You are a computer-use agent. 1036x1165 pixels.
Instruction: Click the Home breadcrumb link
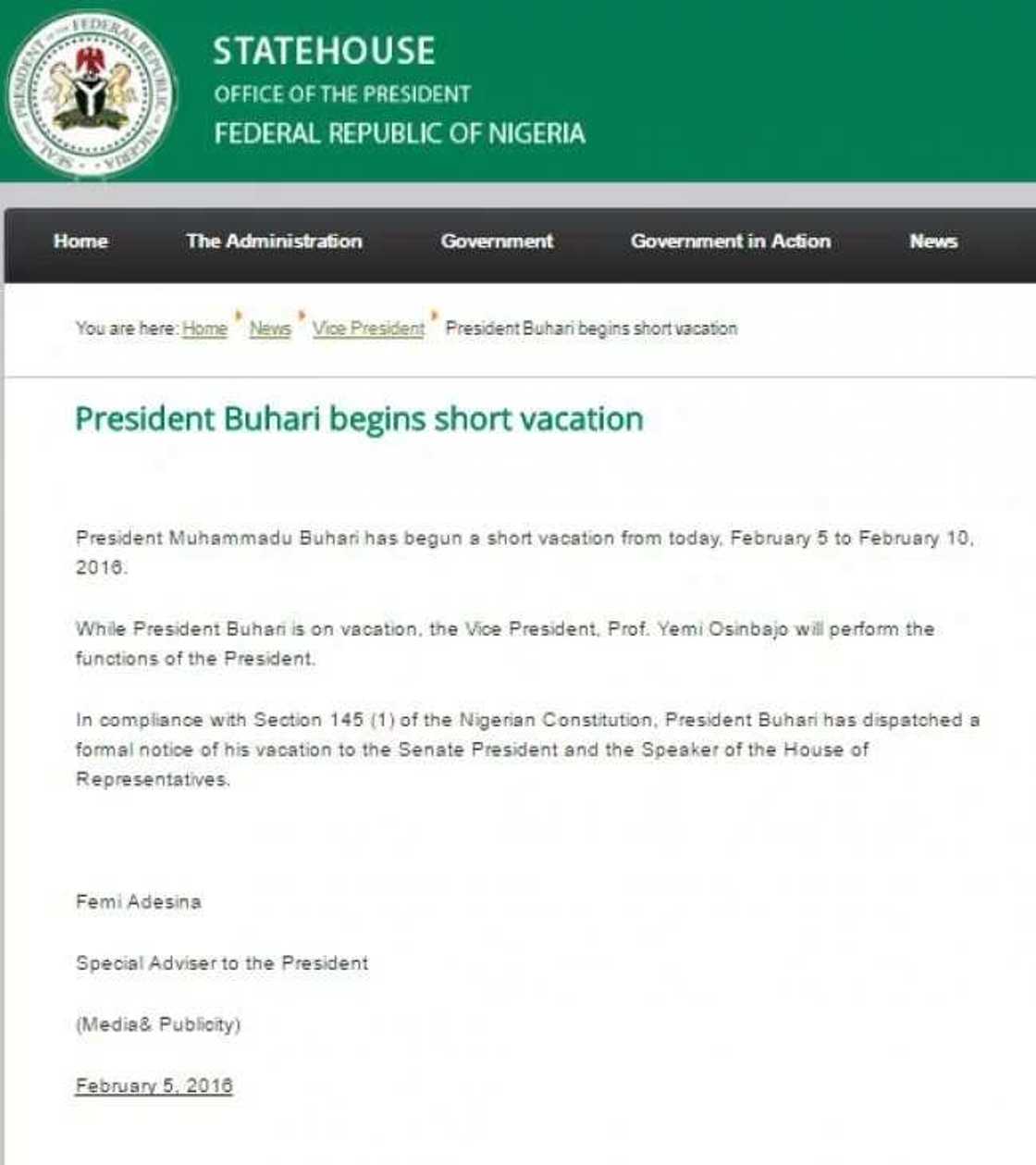coord(205,328)
